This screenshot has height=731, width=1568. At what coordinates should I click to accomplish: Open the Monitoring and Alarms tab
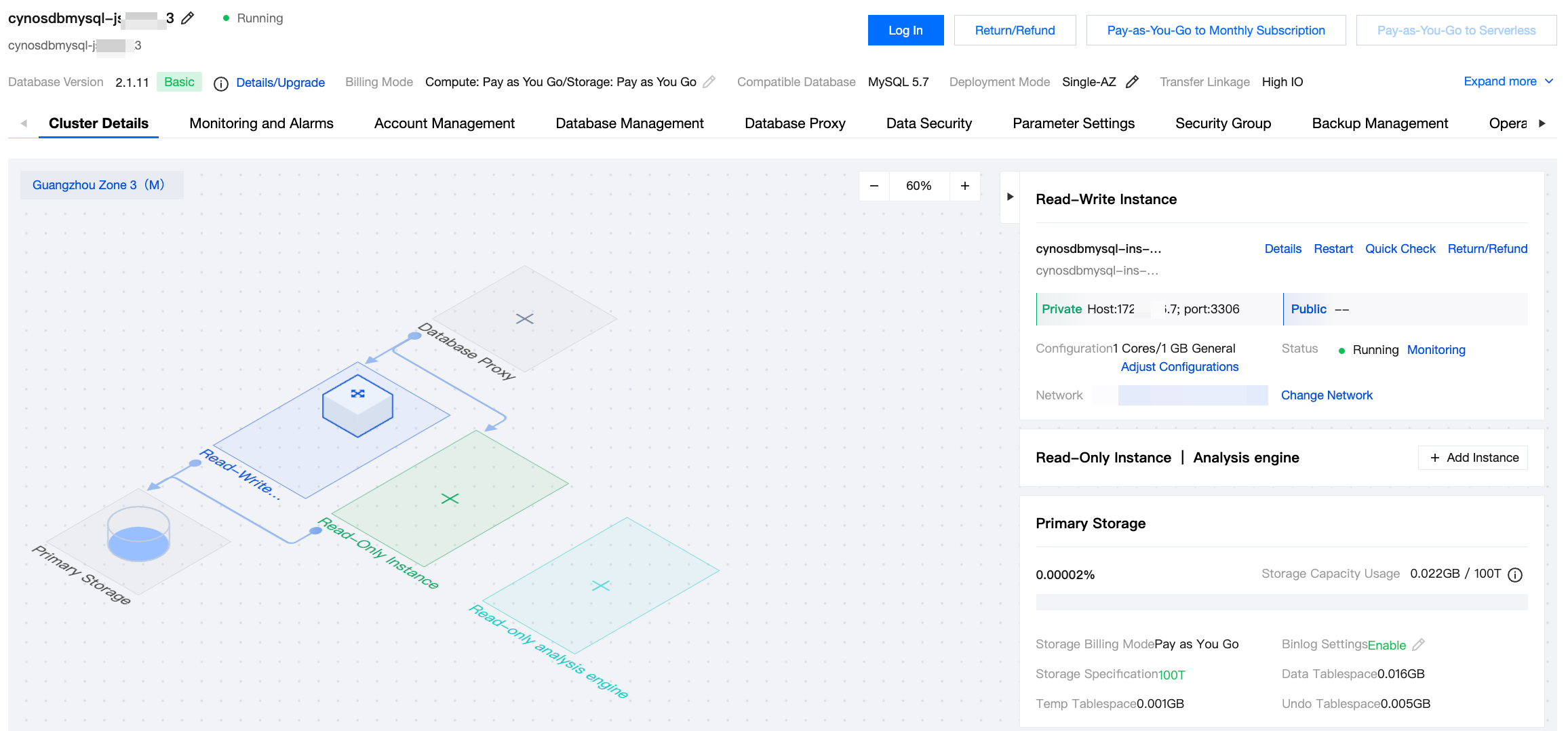[x=261, y=123]
